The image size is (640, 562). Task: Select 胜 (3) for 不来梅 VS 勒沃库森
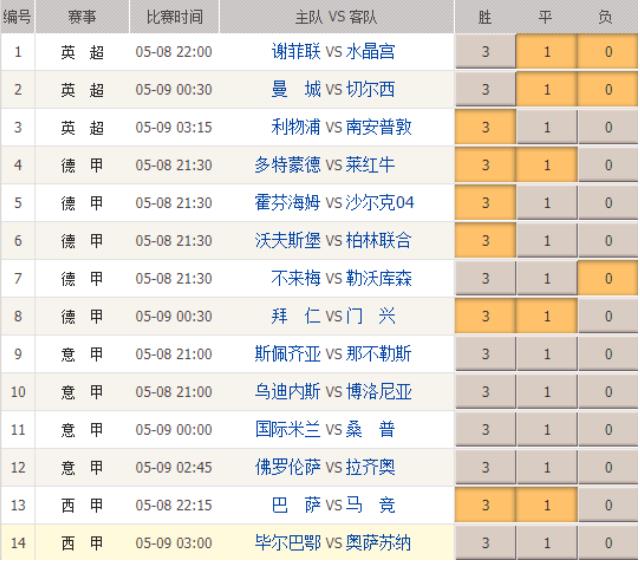pos(485,278)
